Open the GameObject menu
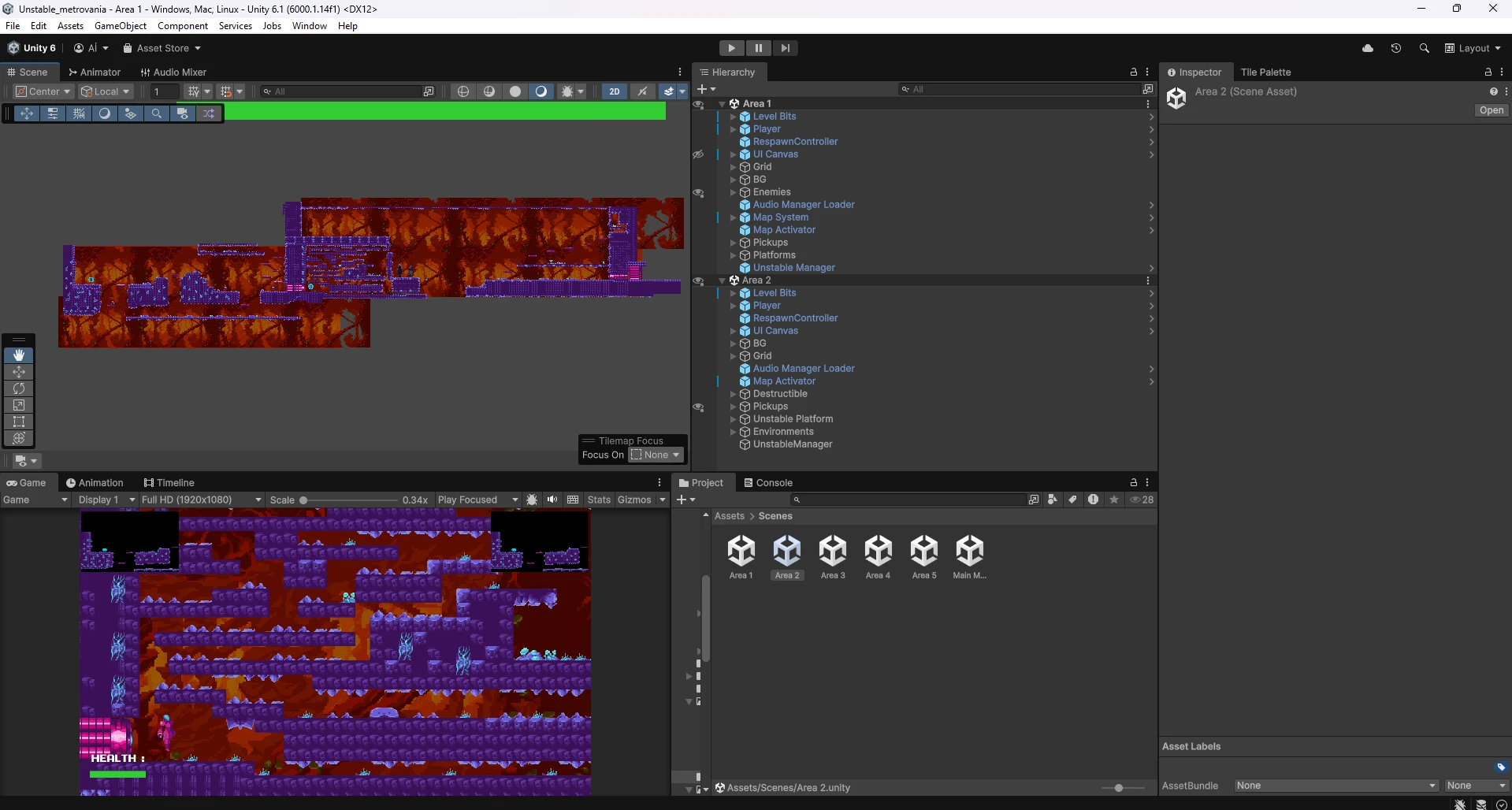Viewport: 1512px width, 810px height. coord(120,26)
